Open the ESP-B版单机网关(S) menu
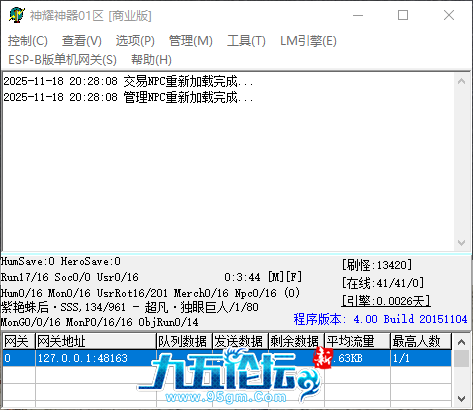This screenshot has width=473, height=410. click(62, 60)
